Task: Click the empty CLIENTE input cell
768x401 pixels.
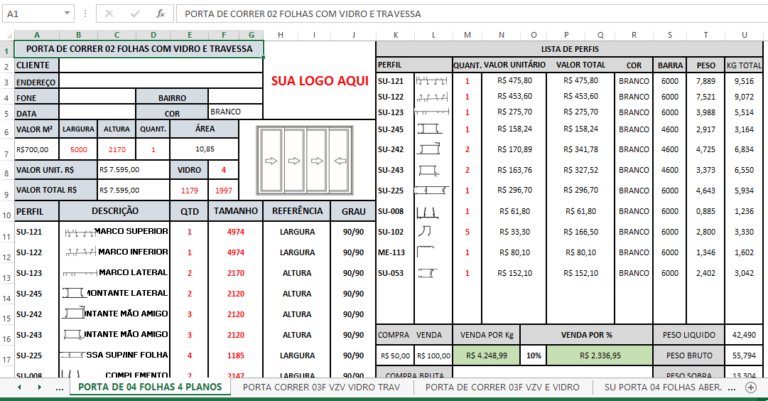Action: [161, 65]
